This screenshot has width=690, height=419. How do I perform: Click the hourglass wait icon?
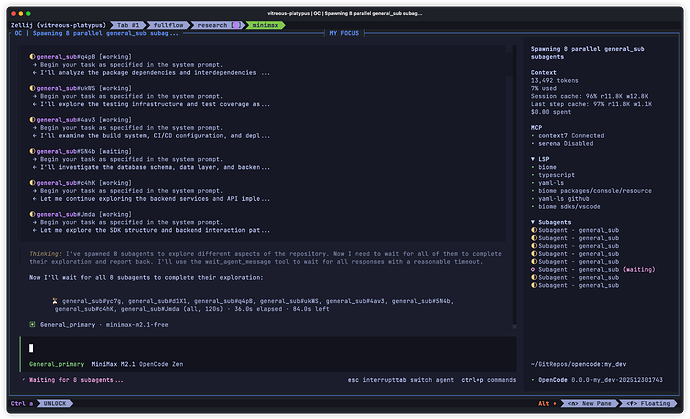tap(55, 301)
